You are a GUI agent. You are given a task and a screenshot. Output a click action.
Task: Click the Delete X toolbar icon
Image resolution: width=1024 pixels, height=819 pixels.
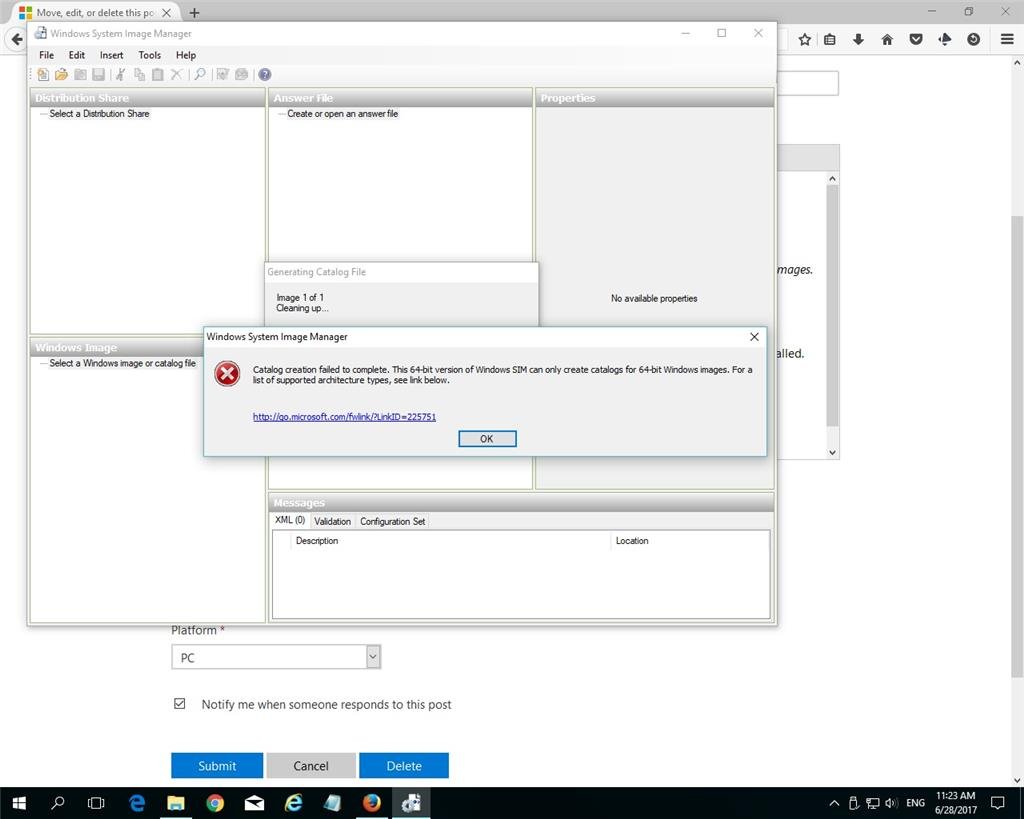pyautogui.click(x=176, y=74)
